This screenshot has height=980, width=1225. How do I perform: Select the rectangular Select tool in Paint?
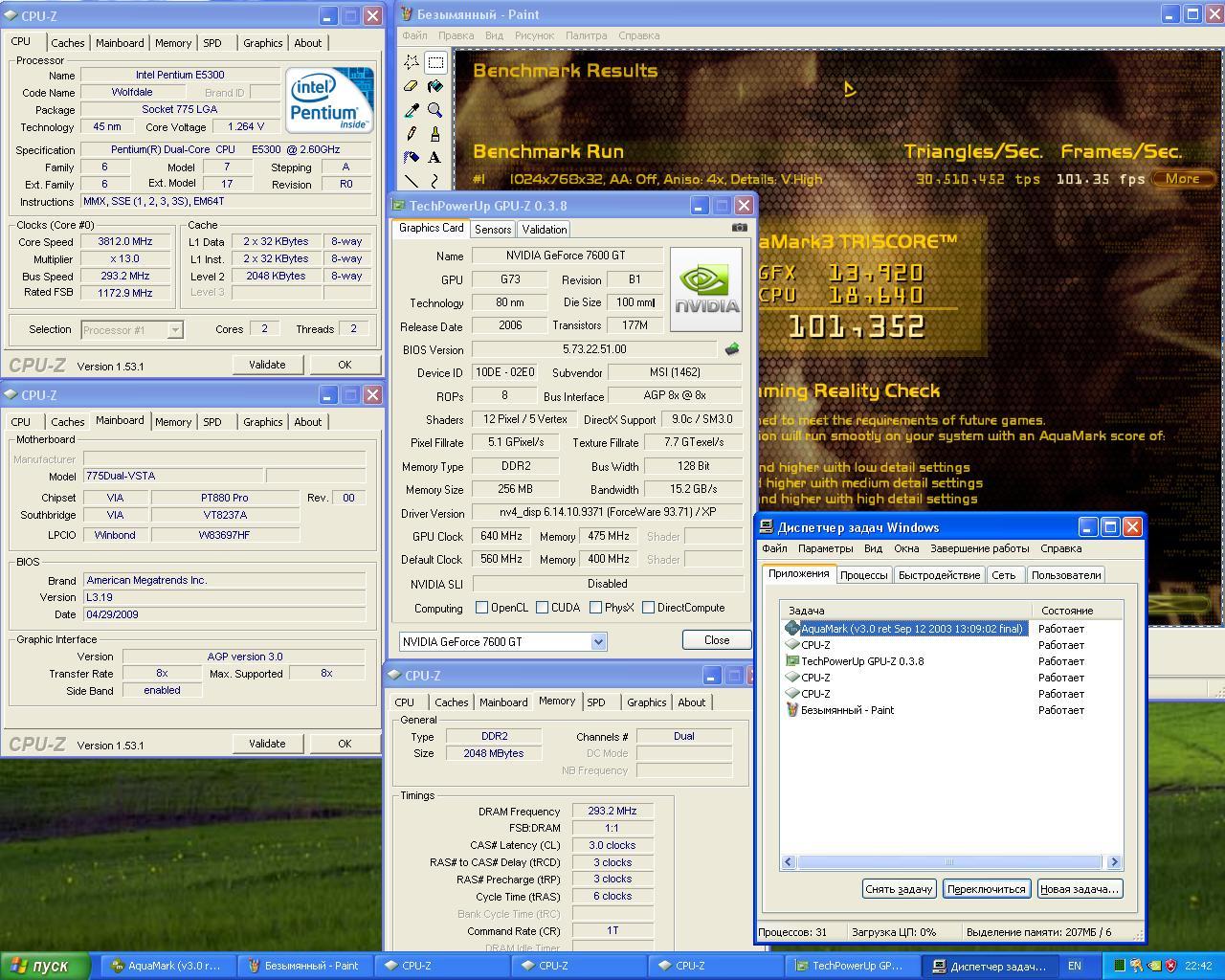[435, 62]
